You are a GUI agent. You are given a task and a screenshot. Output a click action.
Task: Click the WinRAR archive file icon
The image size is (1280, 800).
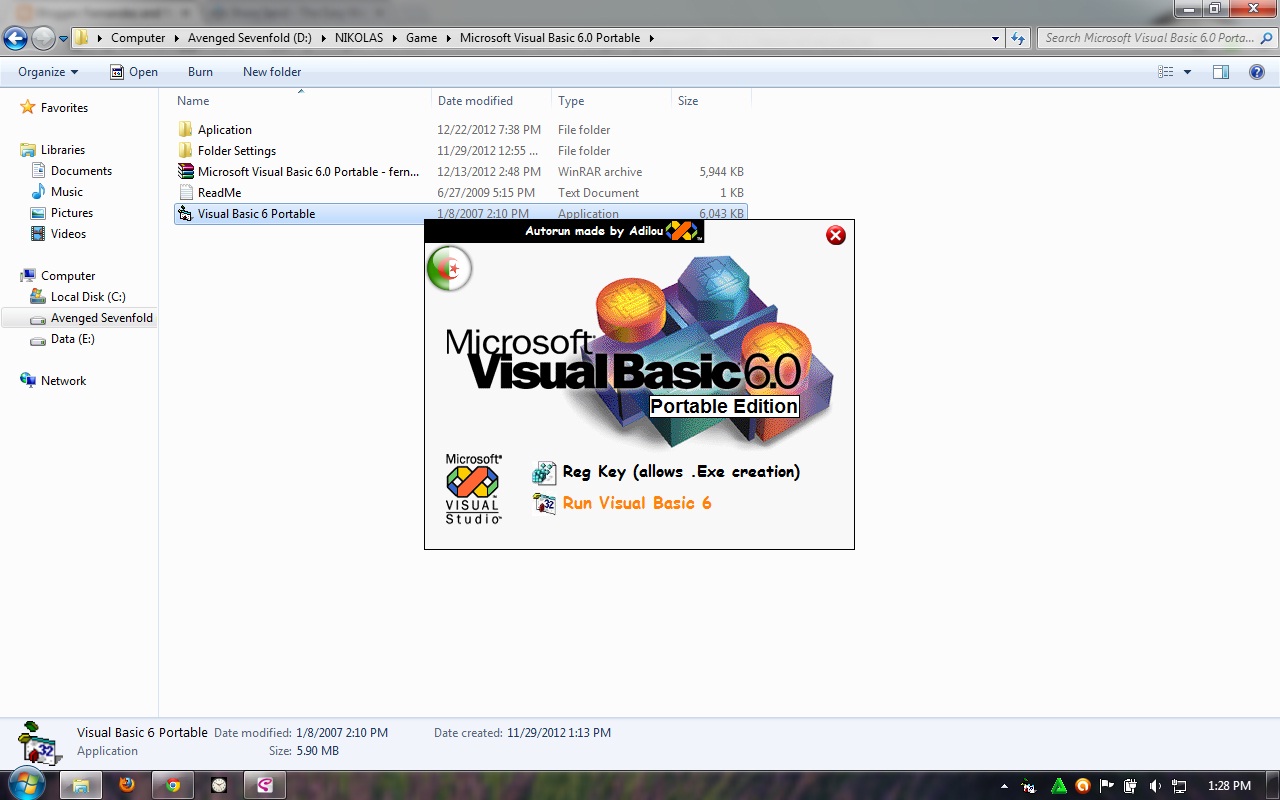pos(185,172)
